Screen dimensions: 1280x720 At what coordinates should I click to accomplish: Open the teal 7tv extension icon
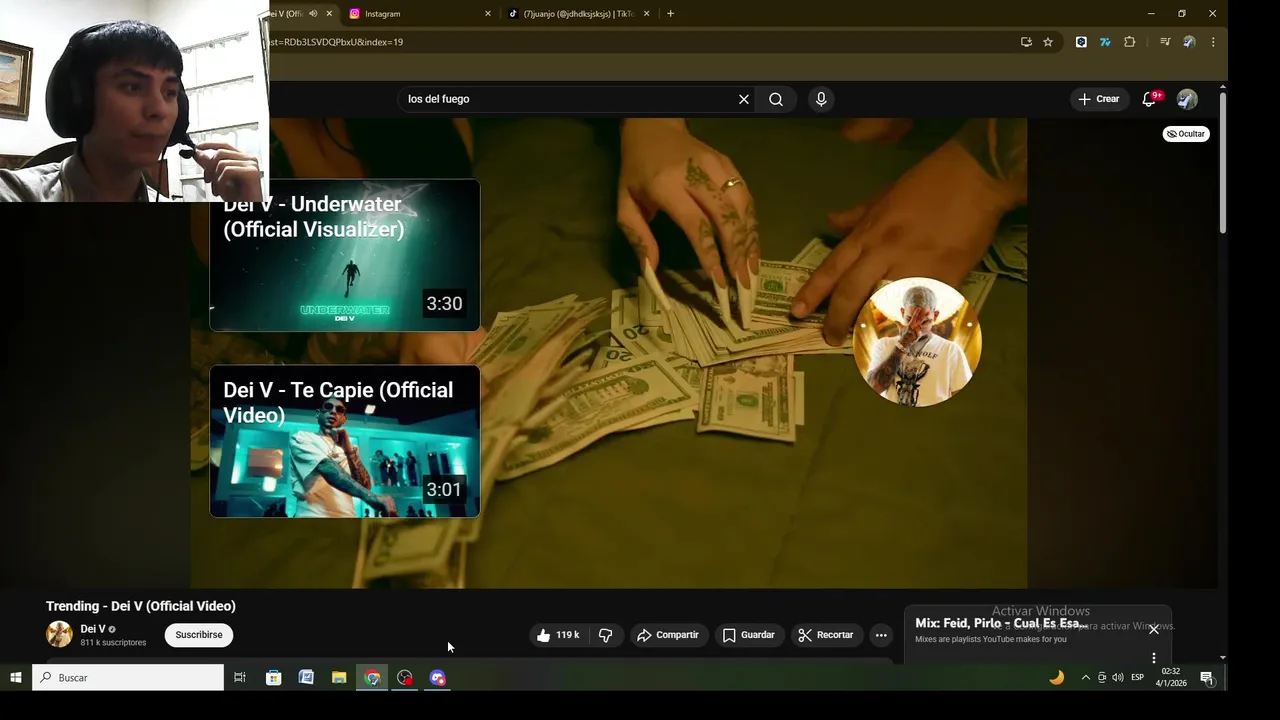point(1105,42)
